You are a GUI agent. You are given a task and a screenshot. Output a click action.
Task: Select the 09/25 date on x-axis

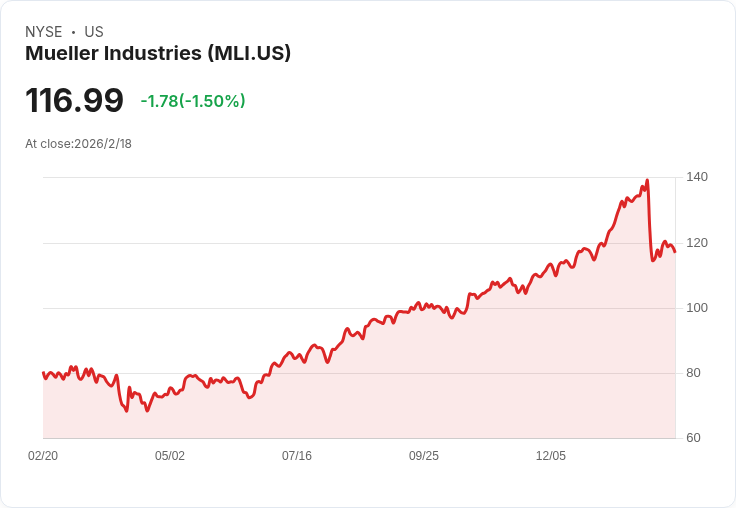[424, 456]
